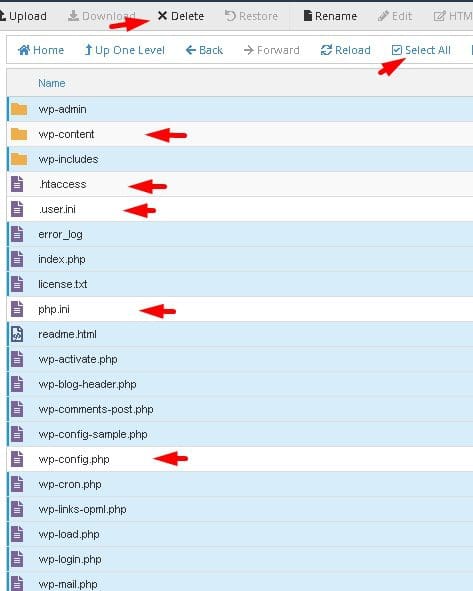
Task: Navigate Up One Level
Action: [x=124, y=50]
